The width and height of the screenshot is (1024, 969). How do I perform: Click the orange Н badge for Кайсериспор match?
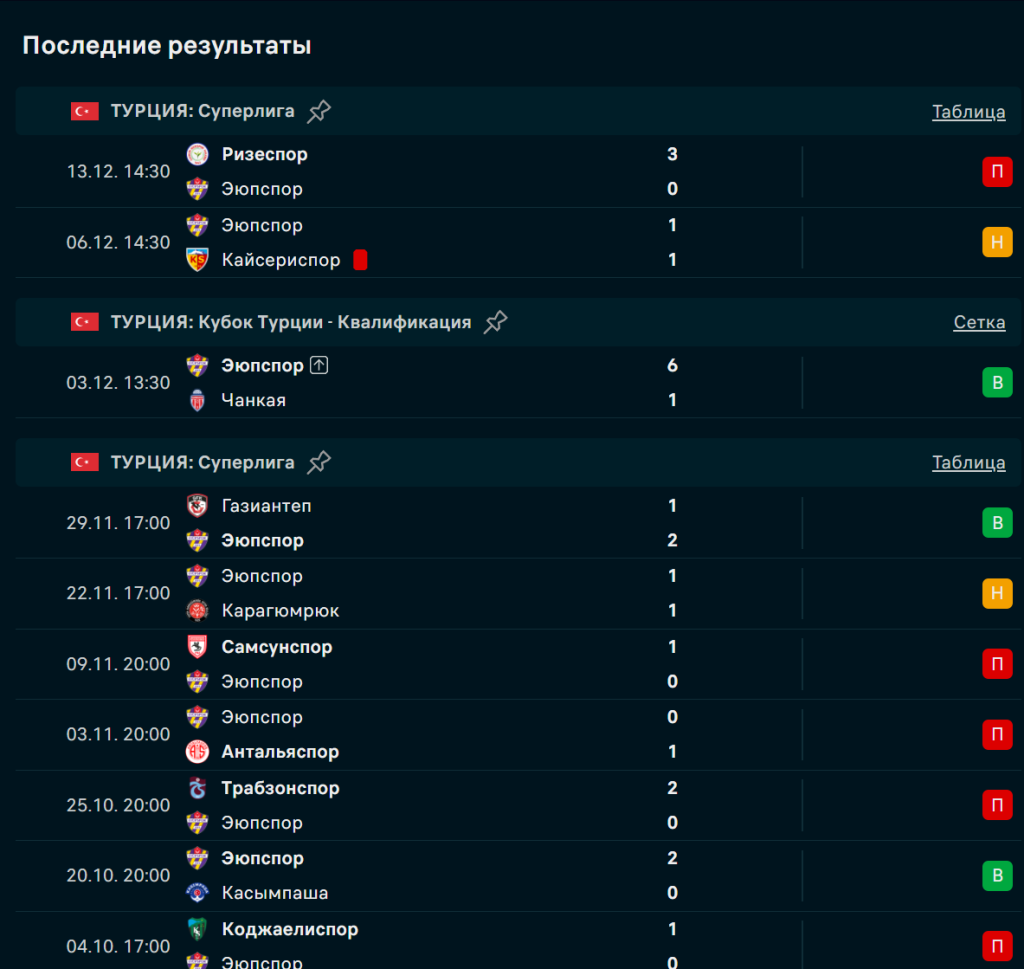point(996,242)
